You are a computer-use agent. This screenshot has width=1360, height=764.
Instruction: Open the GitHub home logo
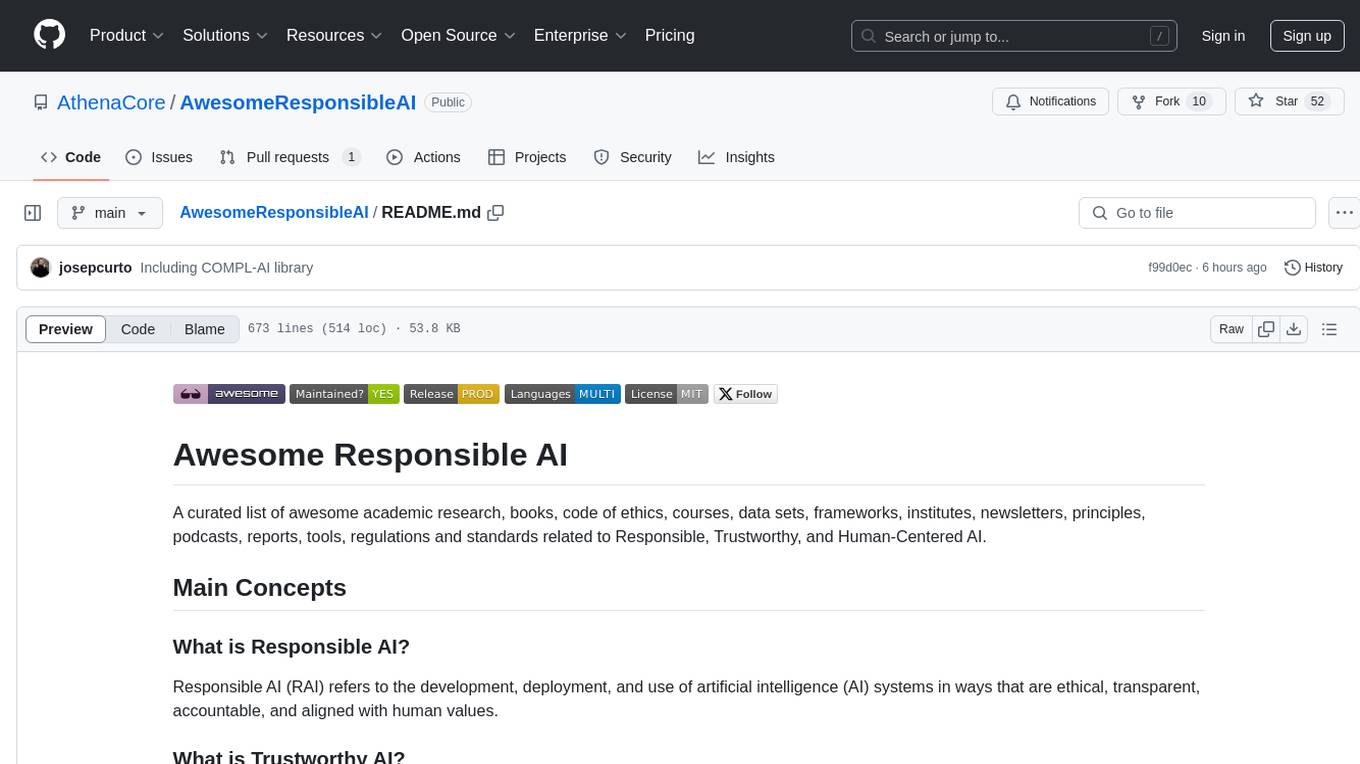pyautogui.click(x=49, y=35)
